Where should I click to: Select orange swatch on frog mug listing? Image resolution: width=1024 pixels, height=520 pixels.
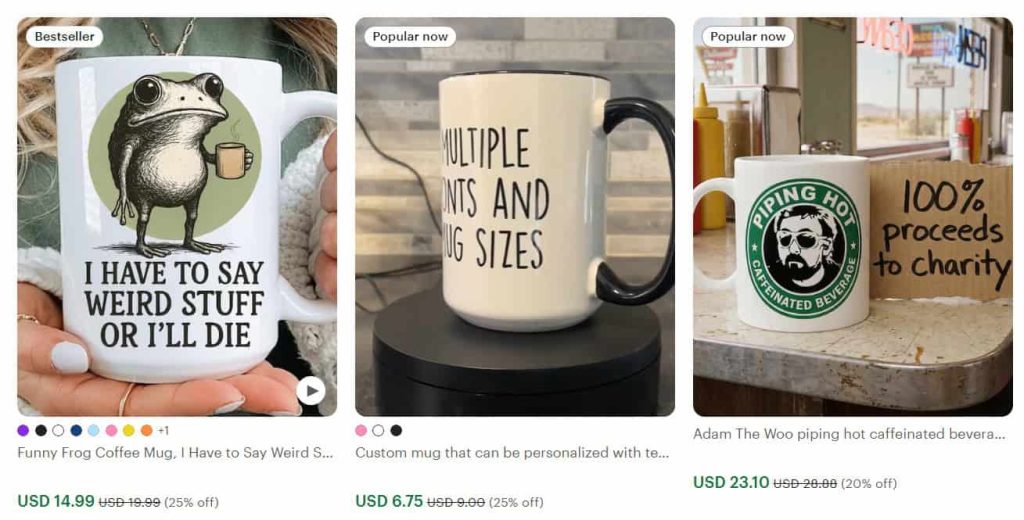(147, 431)
